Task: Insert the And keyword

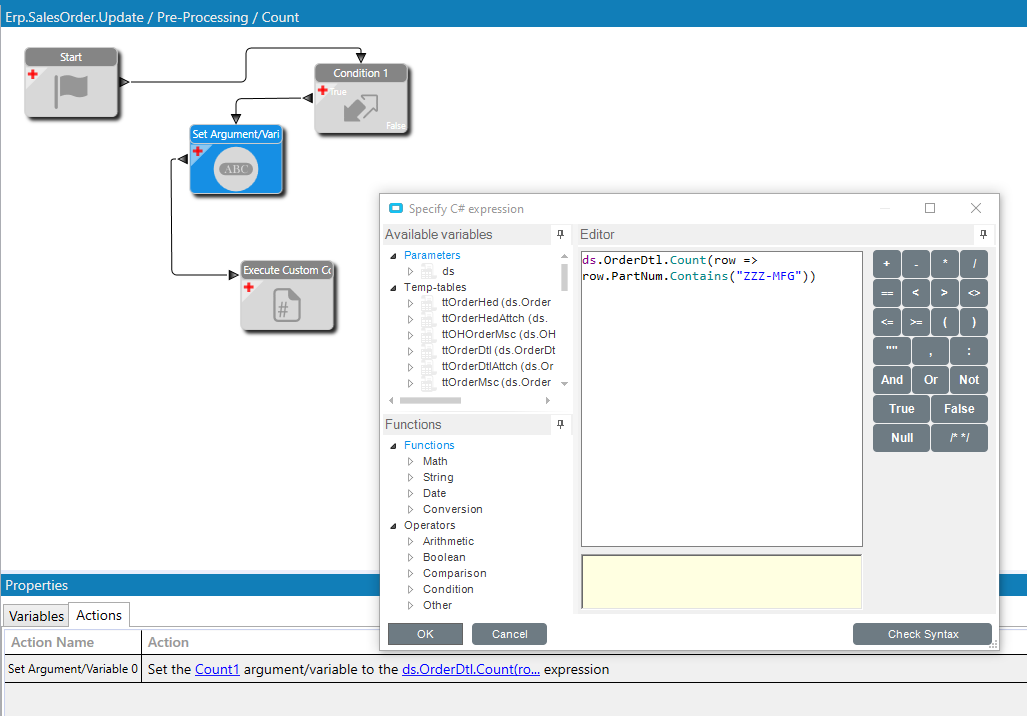Action: click(891, 380)
